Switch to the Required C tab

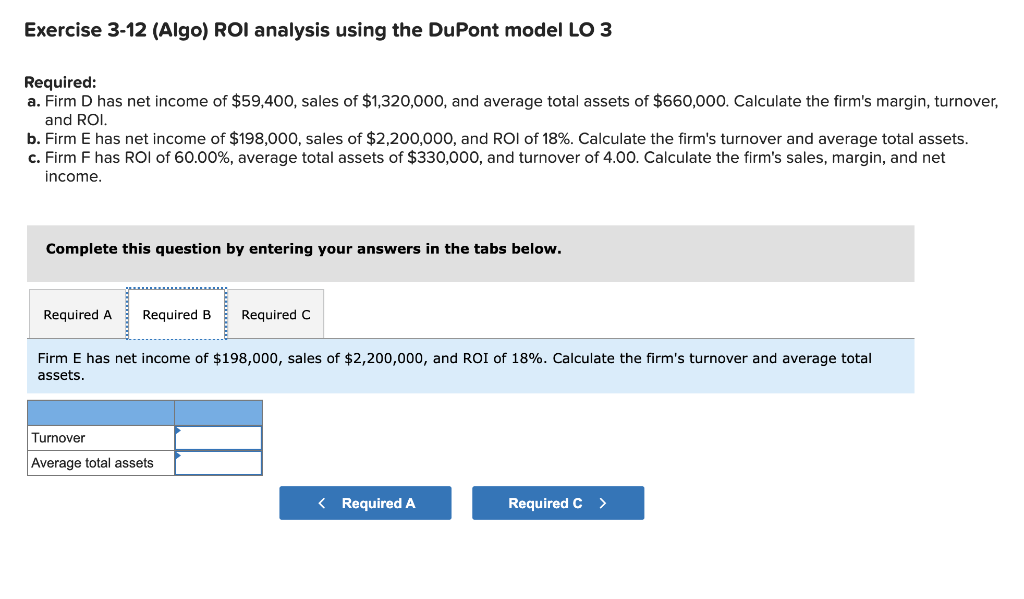coord(277,314)
